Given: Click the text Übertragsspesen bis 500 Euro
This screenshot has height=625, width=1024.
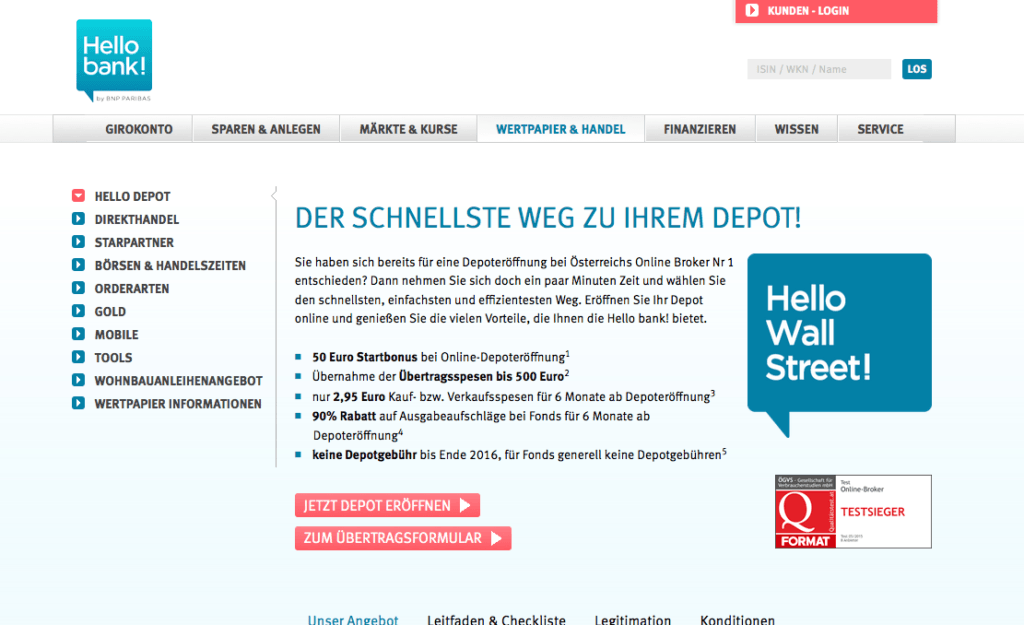Looking at the screenshot, I should tap(481, 376).
